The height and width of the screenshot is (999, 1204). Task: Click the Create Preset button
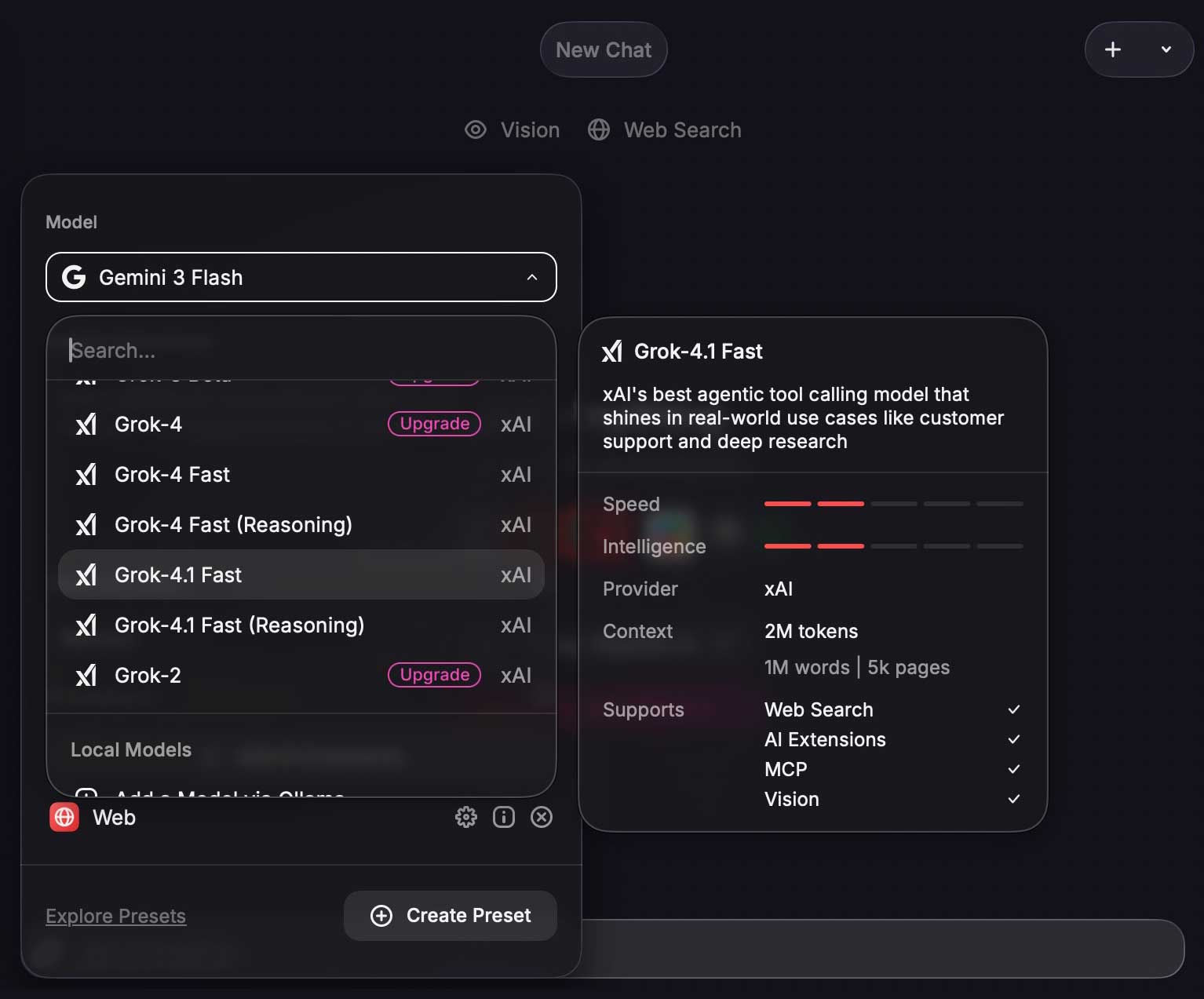pos(450,915)
